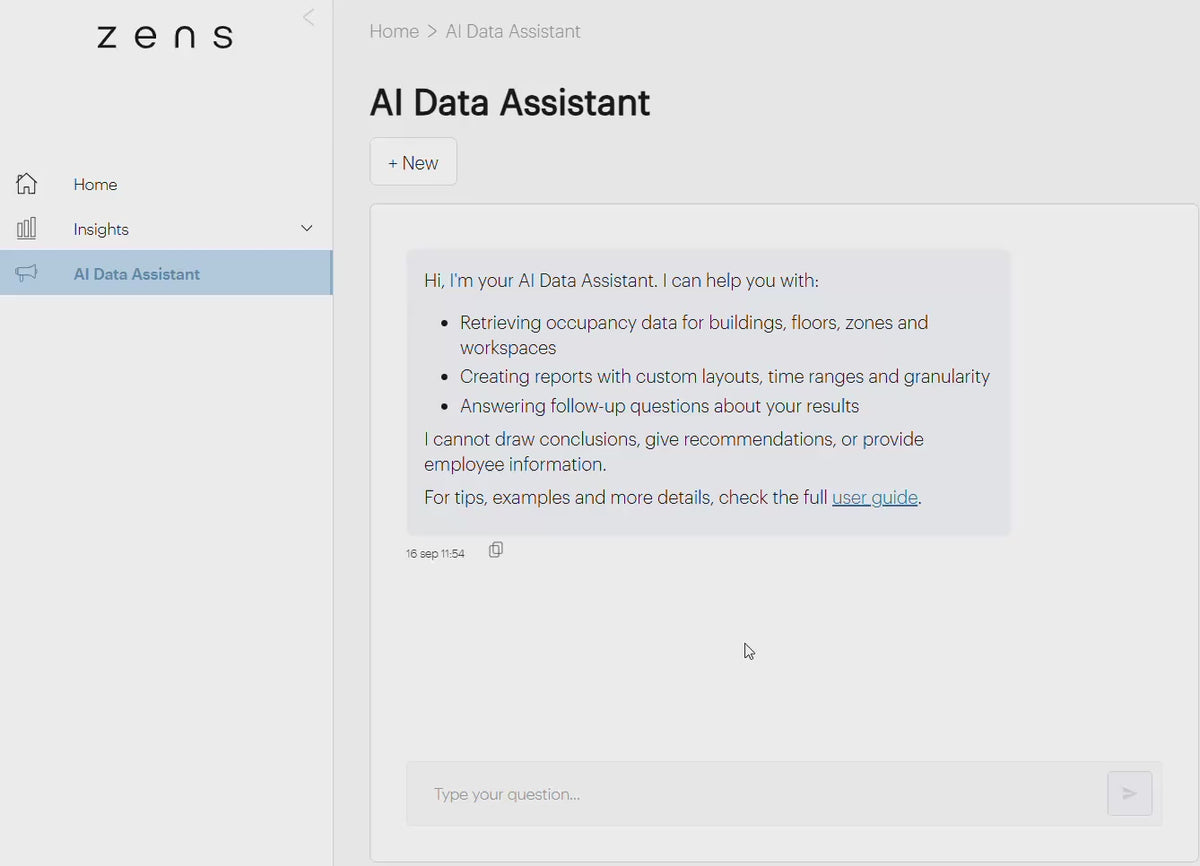Image resolution: width=1200 pixels, height=866 pixels.
Task: Click the bar chart icon beside Insights
Action: click(x=27, y=229)
